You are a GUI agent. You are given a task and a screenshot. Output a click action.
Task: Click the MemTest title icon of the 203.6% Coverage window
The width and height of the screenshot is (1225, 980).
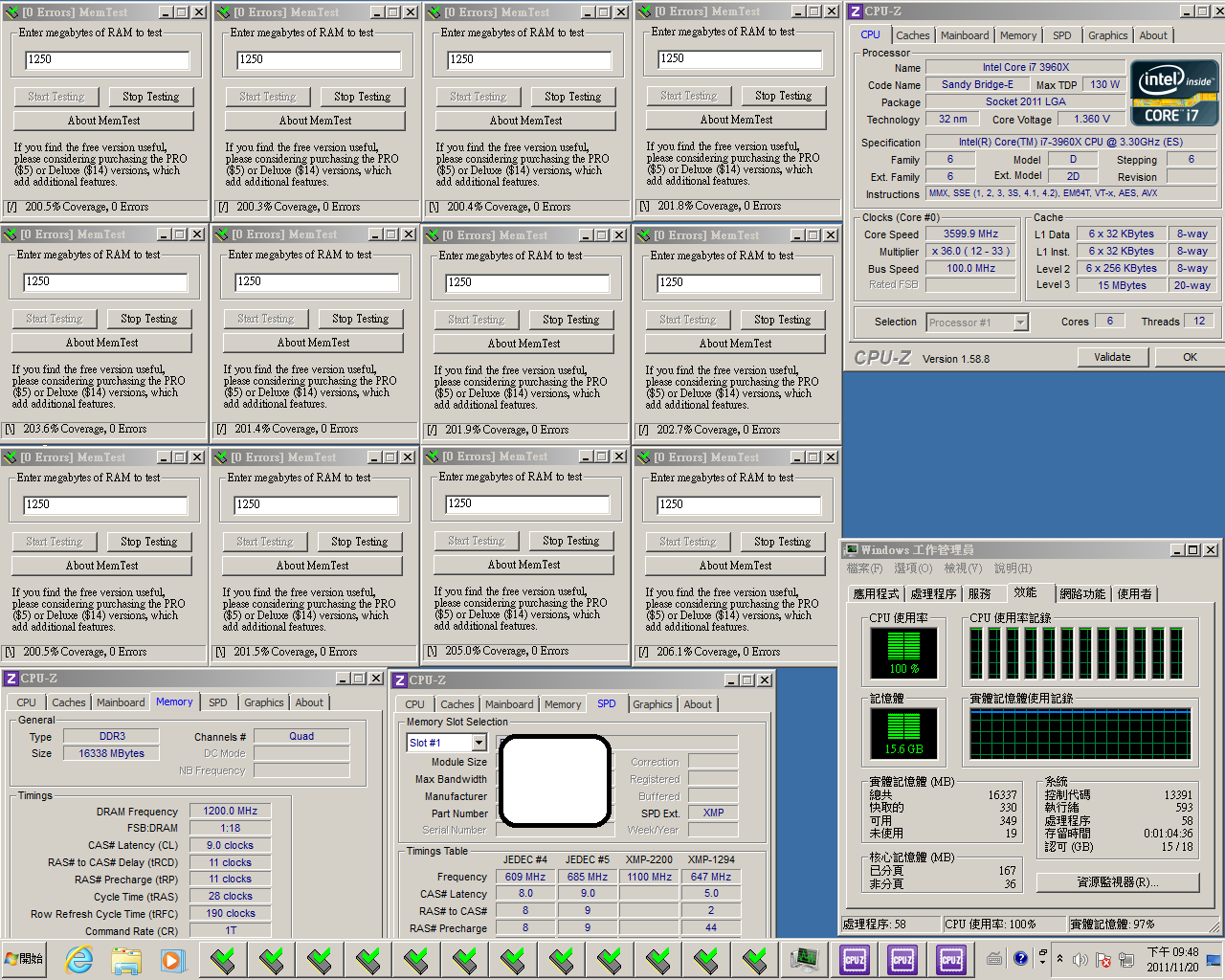point(10,234)
